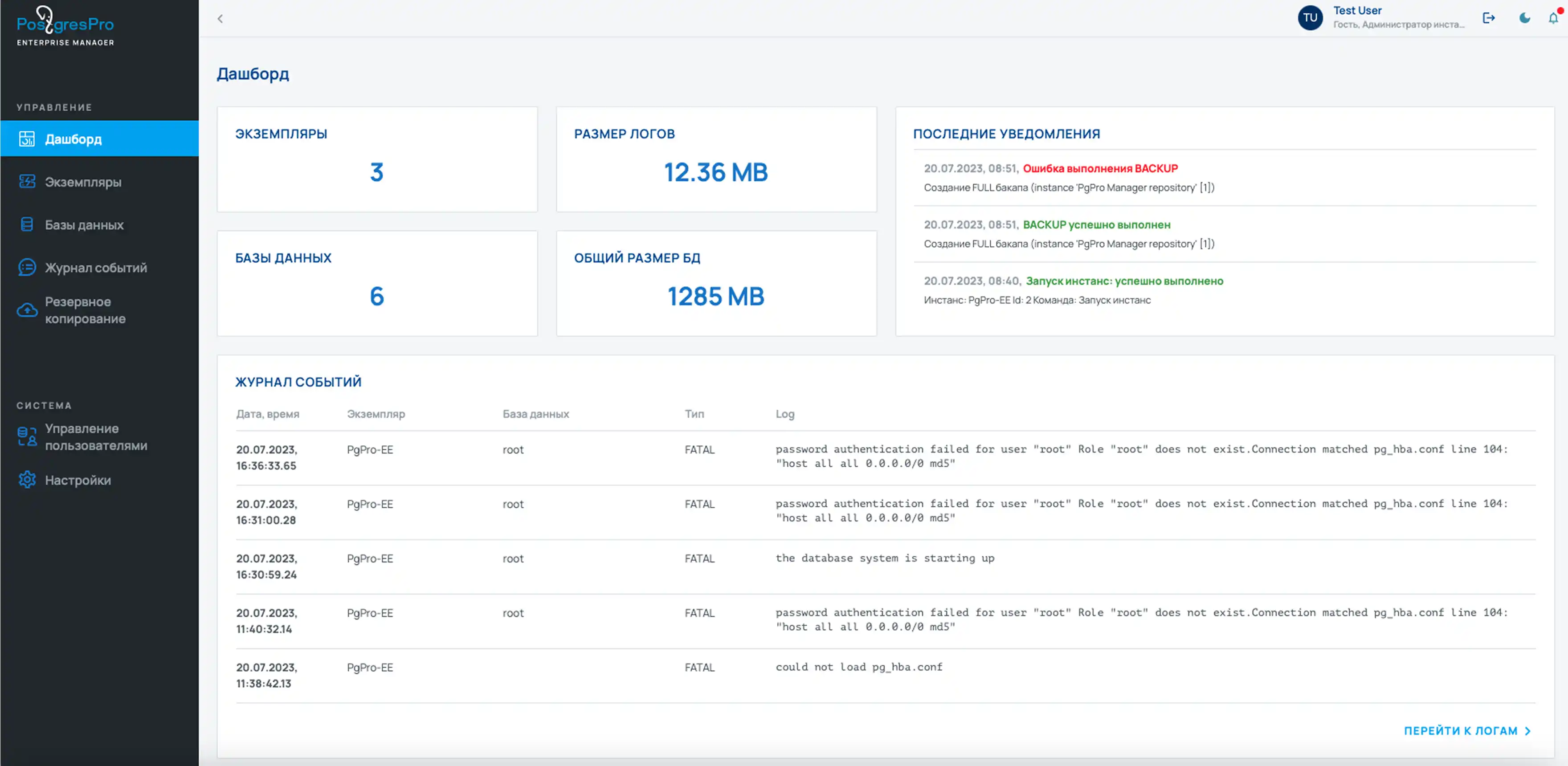
Task: Select Резервное копирование in sidebar
Action: pyautogui.click(x=85, y=310)
